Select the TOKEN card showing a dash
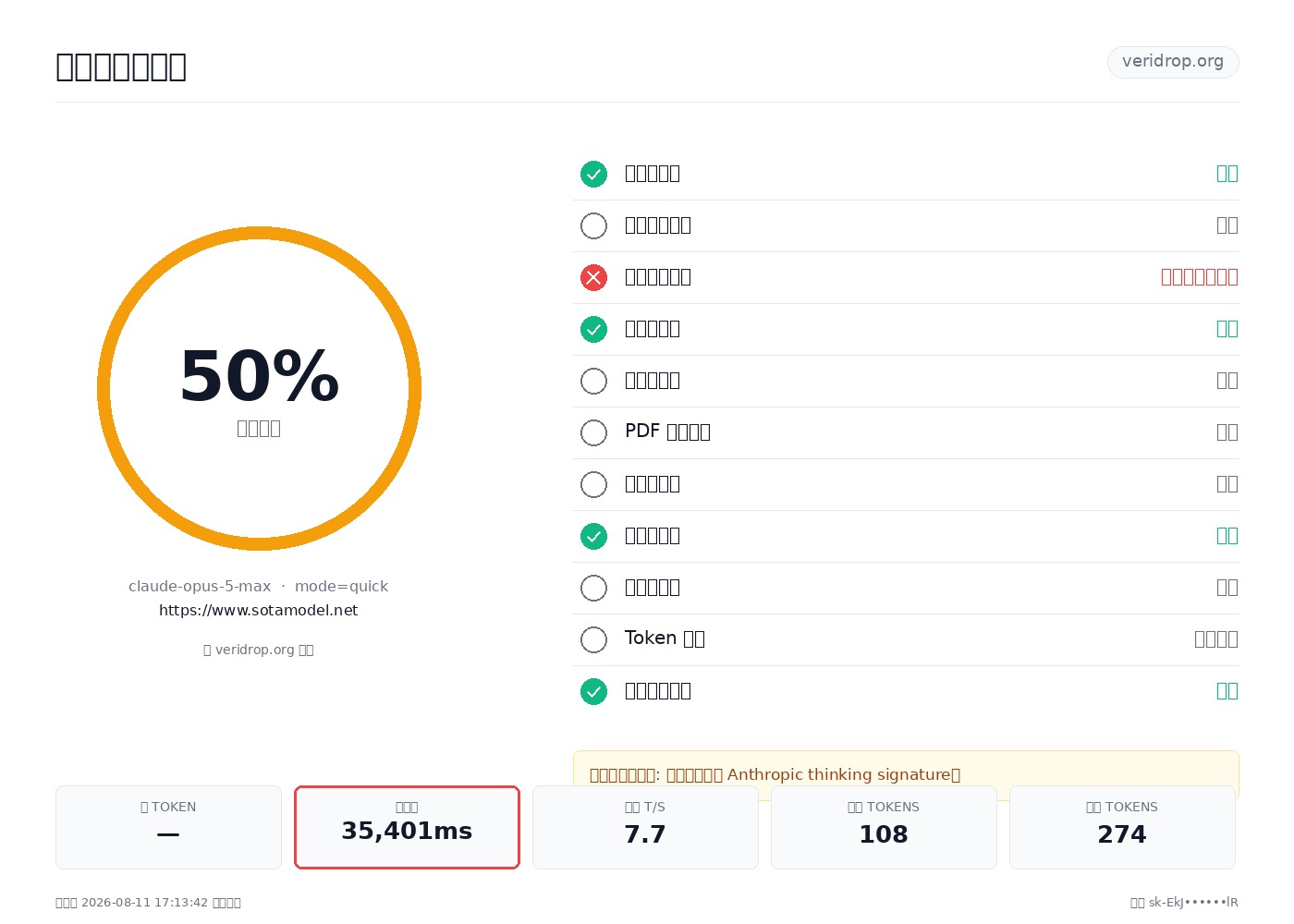This screenshot has width=1294, height=924. pos(168,827)
